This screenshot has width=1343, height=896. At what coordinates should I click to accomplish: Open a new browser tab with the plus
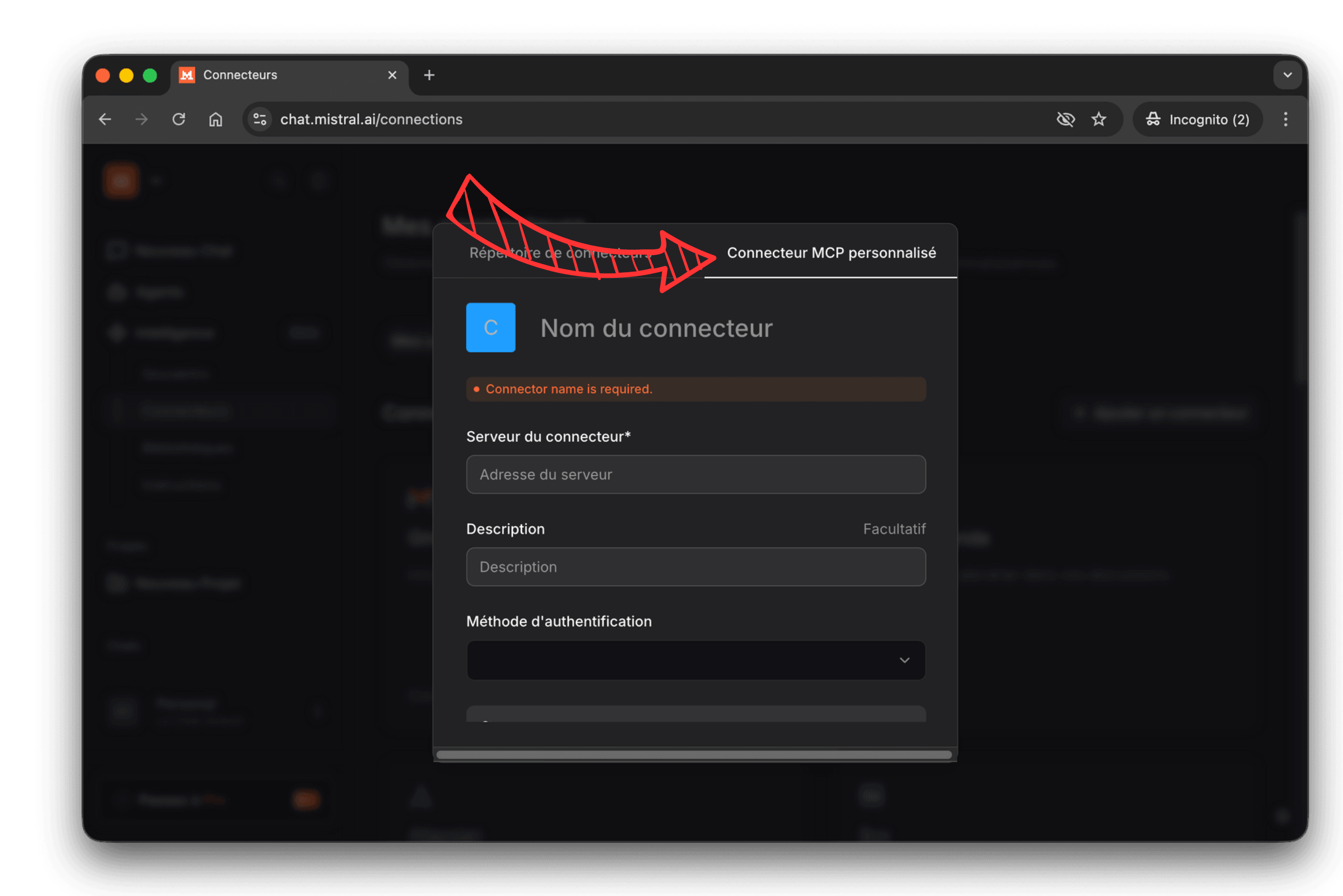[430, 75]
